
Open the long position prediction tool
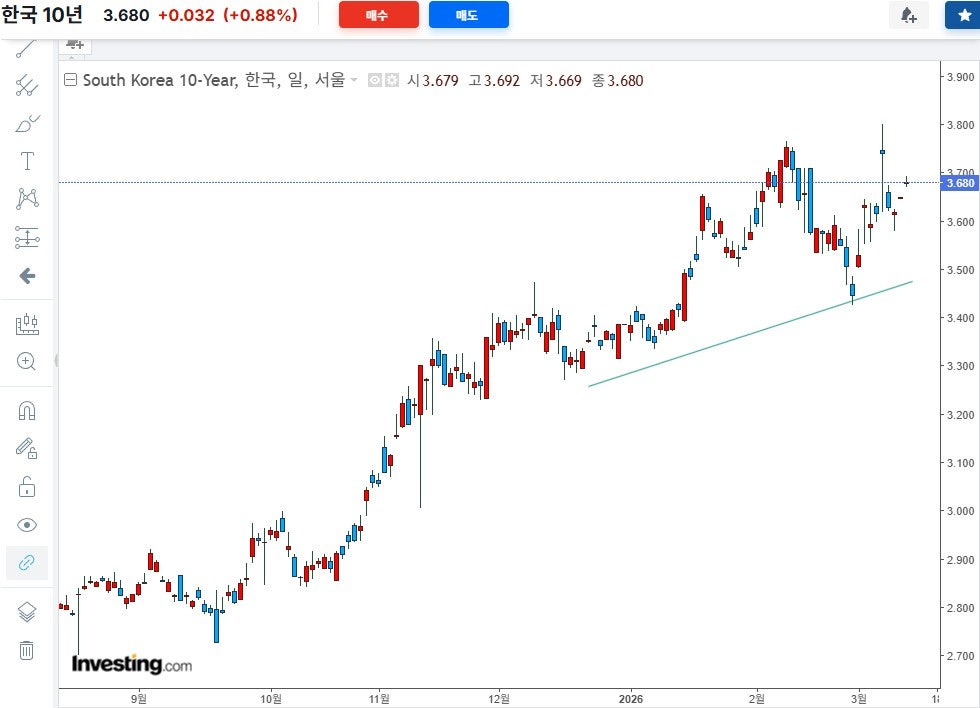click(27, 237)
